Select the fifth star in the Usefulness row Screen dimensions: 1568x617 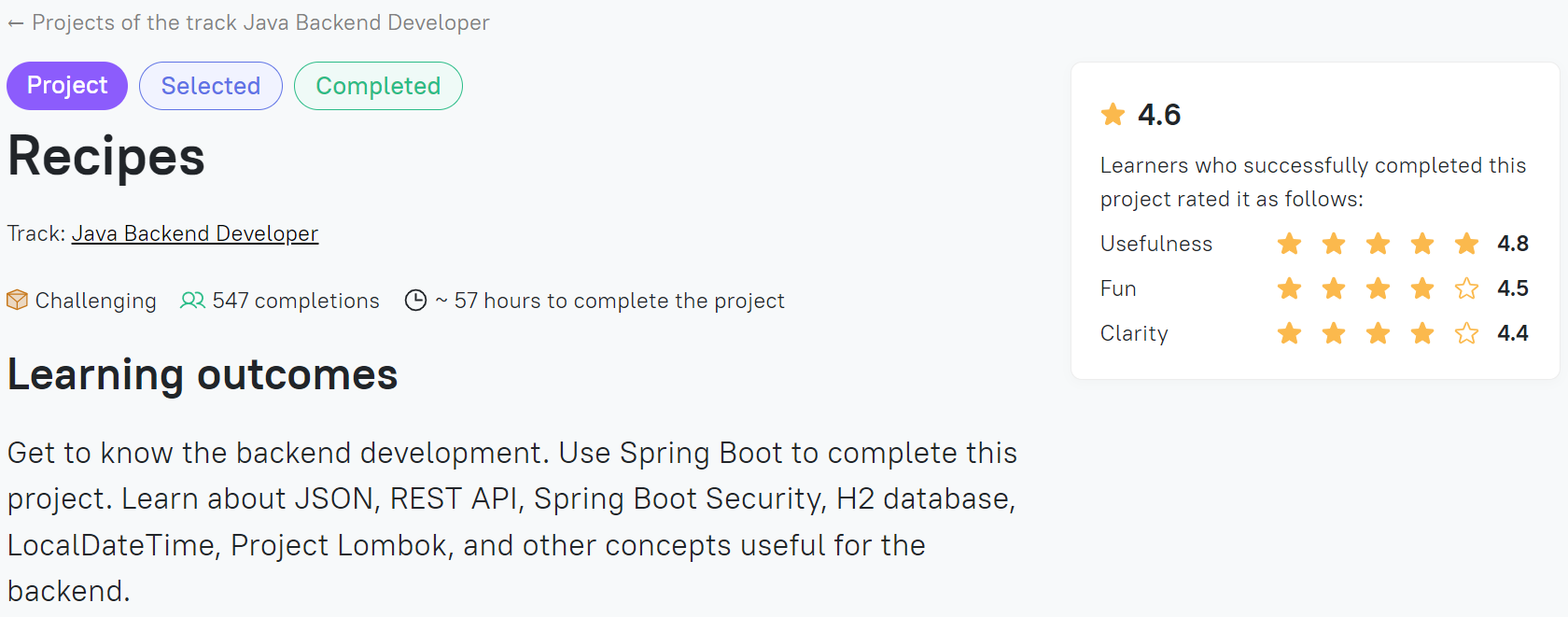click(1465, 243)
